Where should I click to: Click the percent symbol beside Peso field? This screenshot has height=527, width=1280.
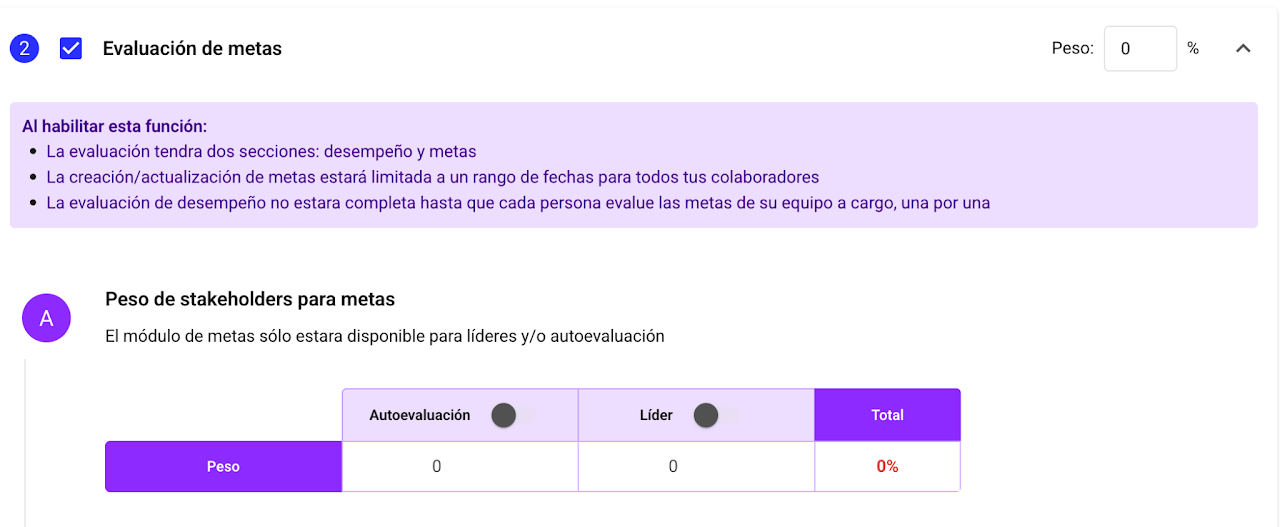tap(1193, 48)
